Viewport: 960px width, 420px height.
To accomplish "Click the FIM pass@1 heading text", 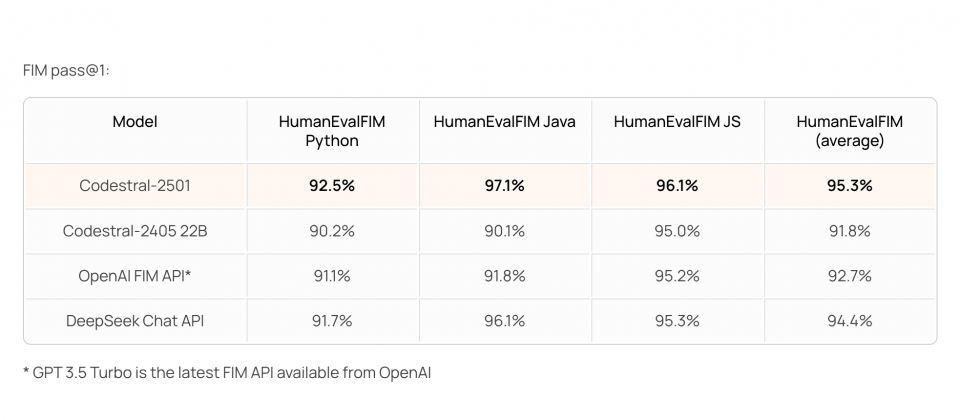I will click(x=66, y=71).
